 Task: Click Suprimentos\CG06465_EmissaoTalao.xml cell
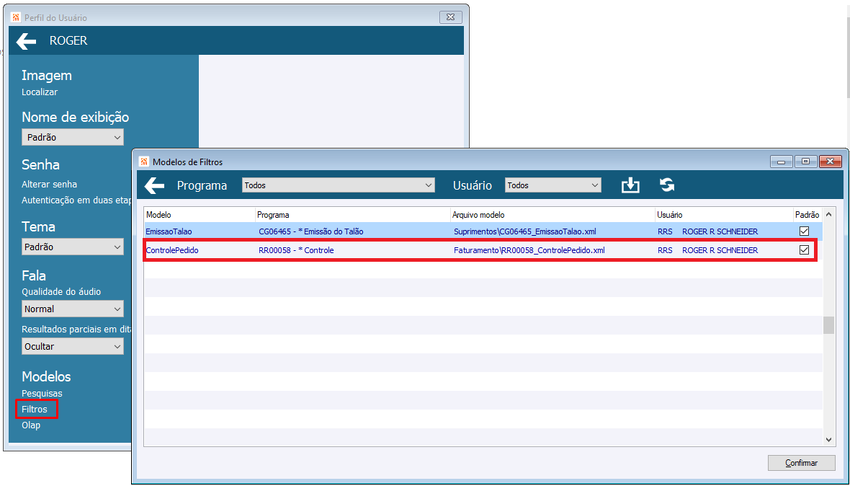[525, 231]
